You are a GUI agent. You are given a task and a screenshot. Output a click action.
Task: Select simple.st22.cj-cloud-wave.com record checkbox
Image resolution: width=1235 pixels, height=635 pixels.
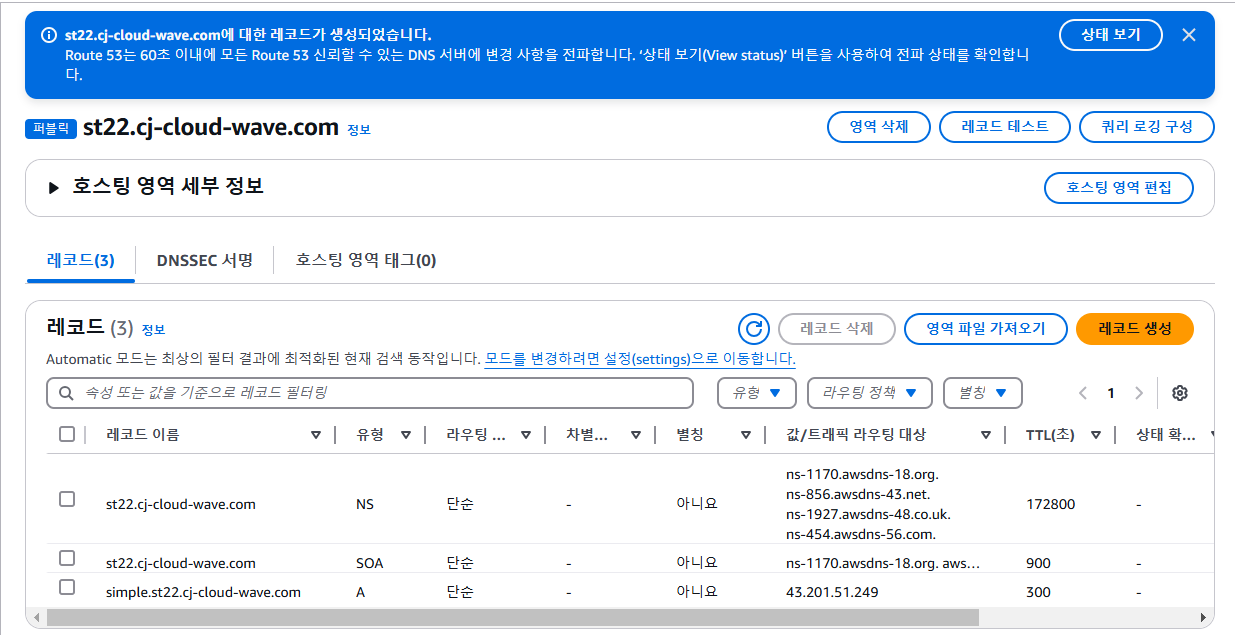[x=67, y=586]
